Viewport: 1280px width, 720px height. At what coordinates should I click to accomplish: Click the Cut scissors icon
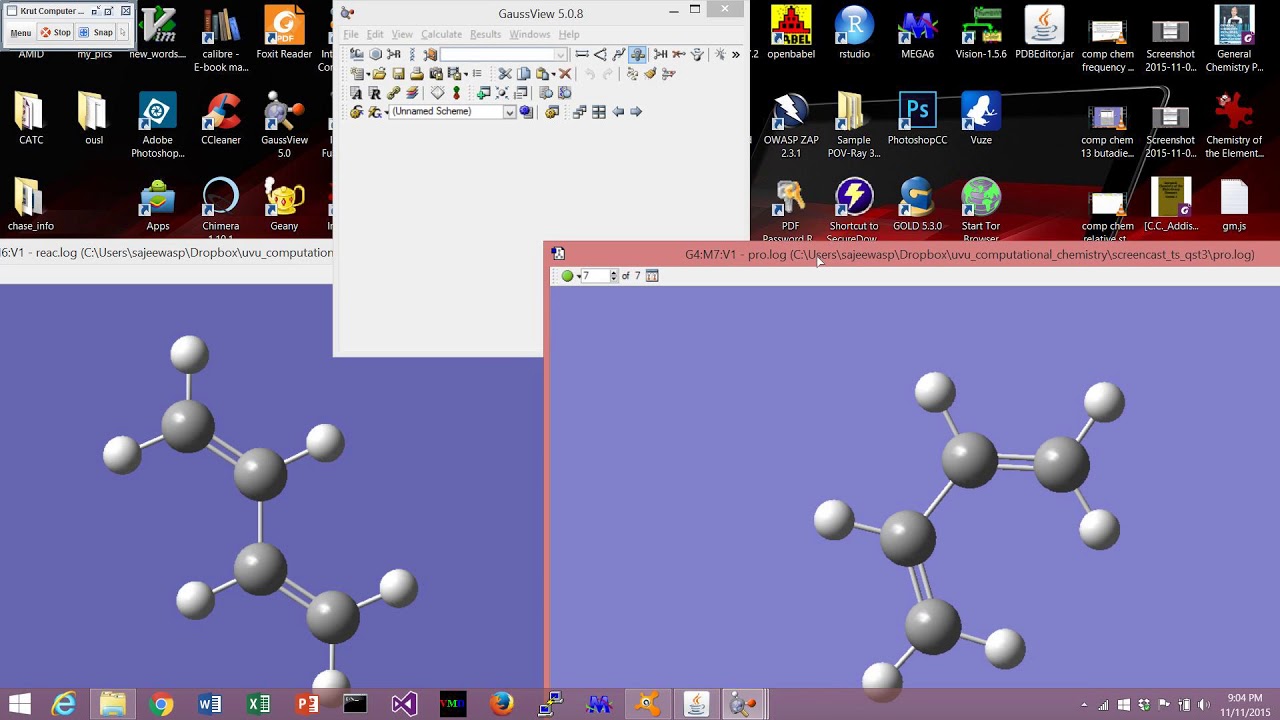(505, 73)
